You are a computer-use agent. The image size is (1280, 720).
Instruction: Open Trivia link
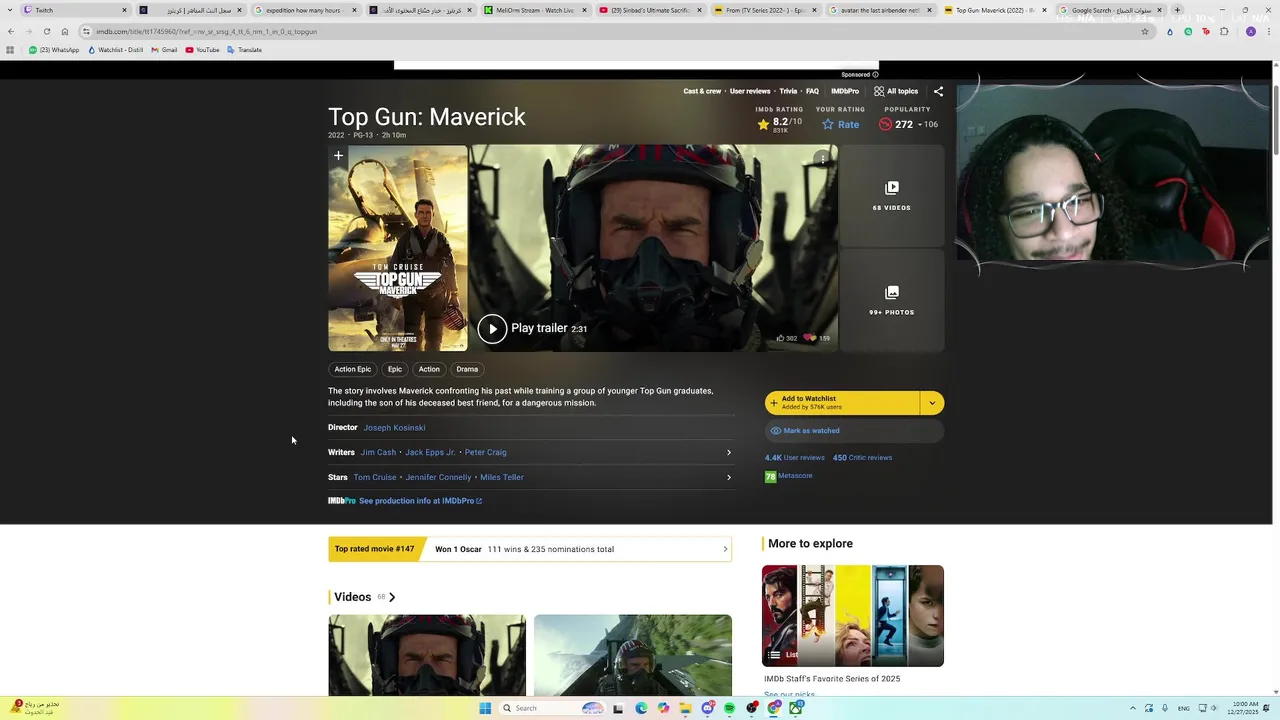click(x=788, y=91)
